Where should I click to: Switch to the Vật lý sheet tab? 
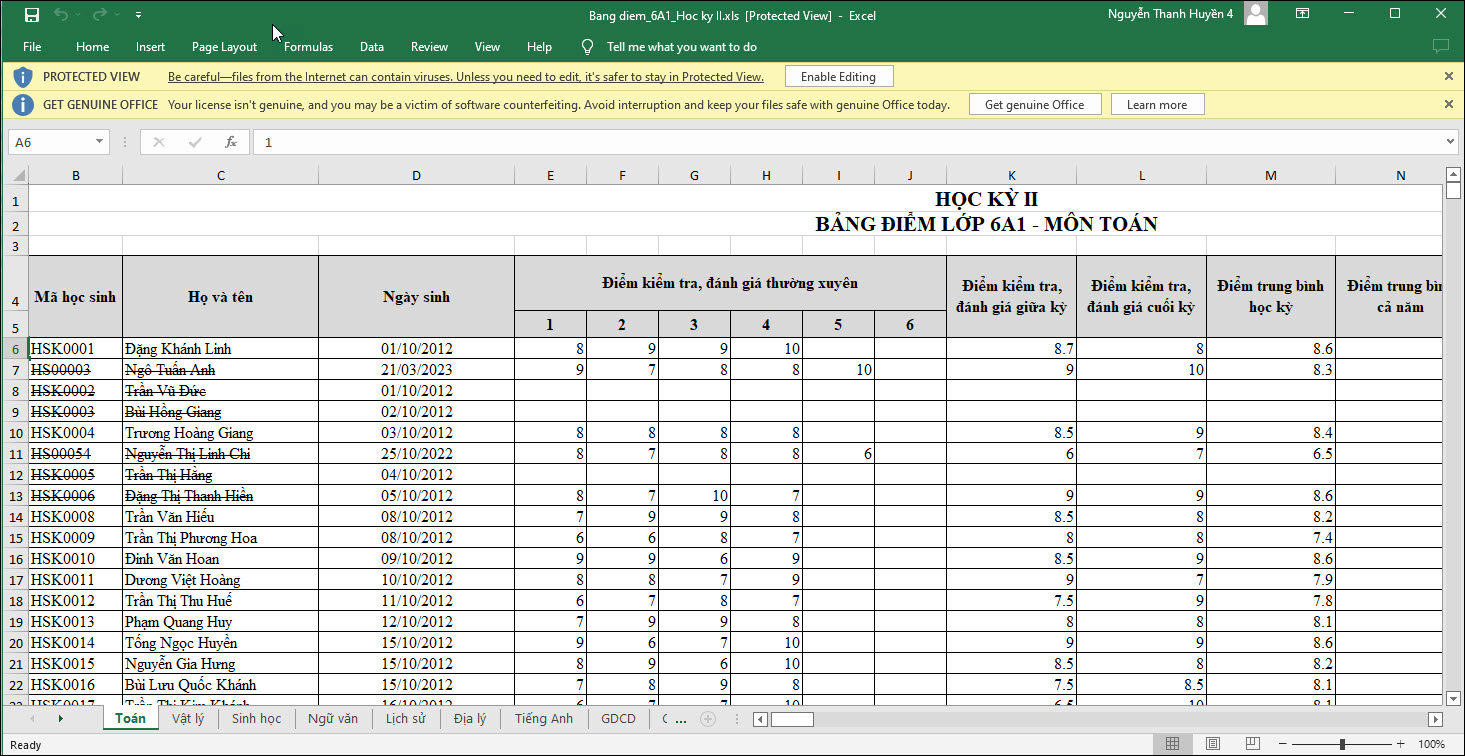pyautogui.click(x=188, y=718)
